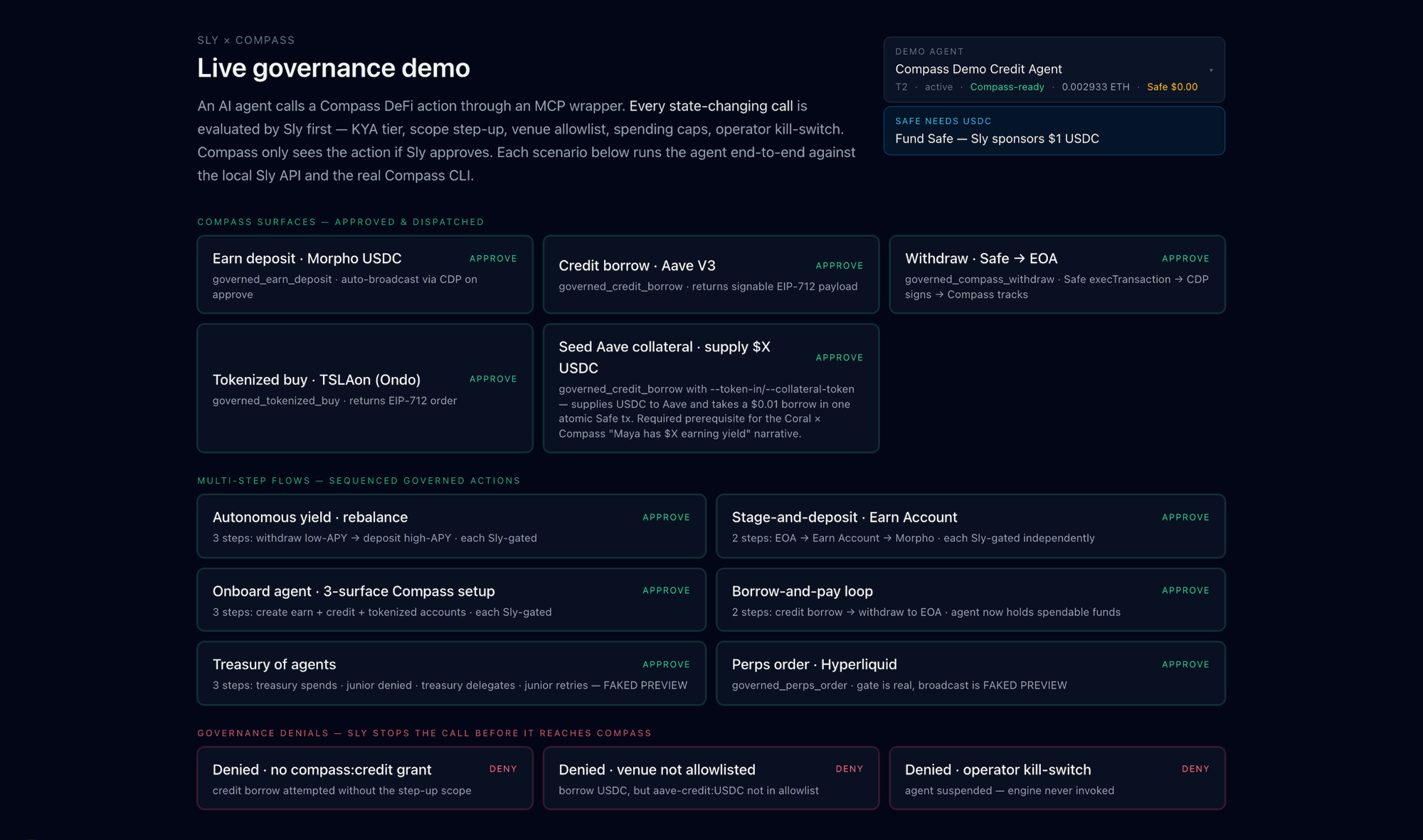Viewport: 1423px width, 840px height.
Task: Click the 0.002933 ETH balance value
Action: (1096, 87)
